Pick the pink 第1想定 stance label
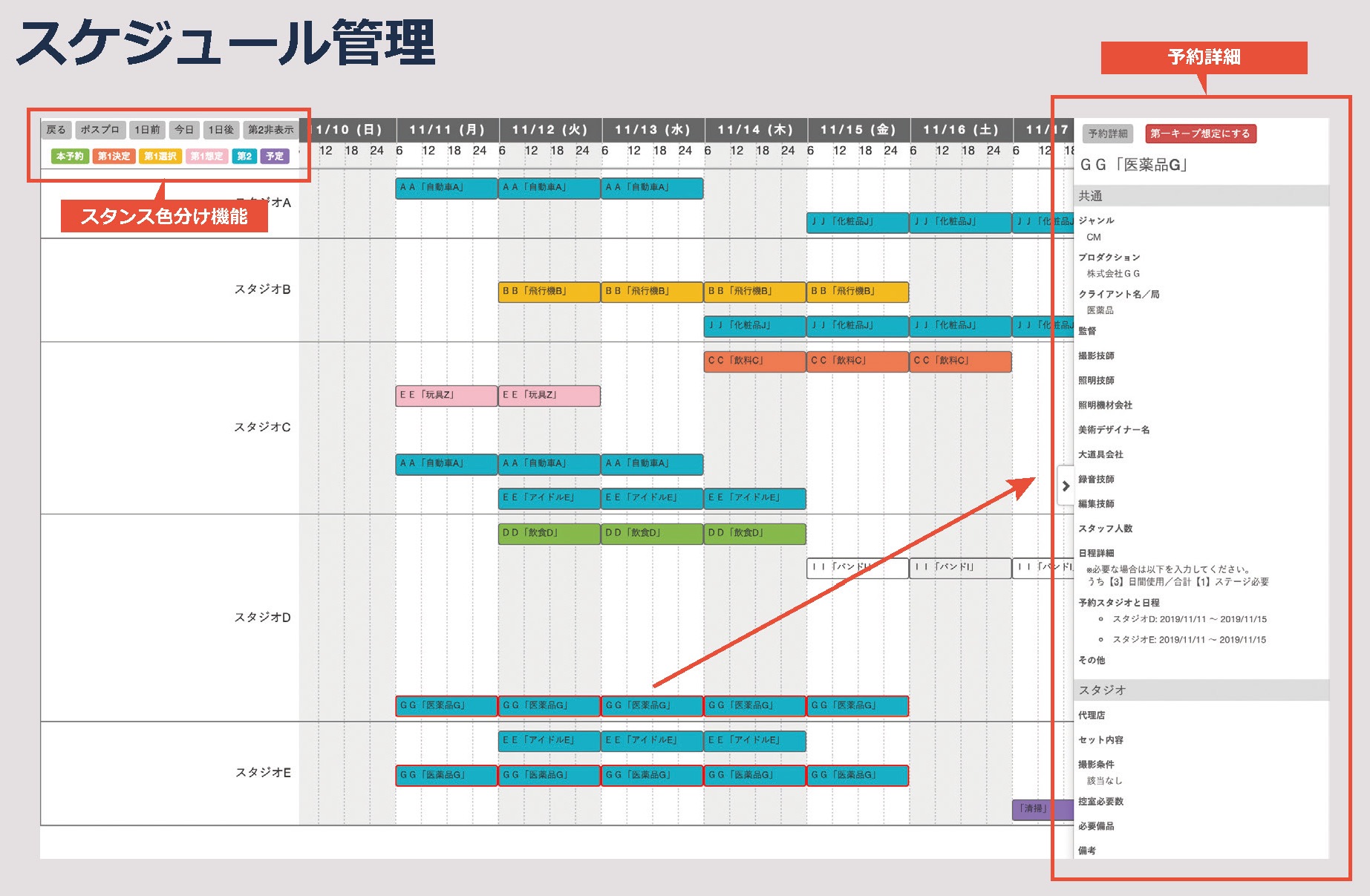Screen dimensions: 1370x896 (x=206, y=157)
